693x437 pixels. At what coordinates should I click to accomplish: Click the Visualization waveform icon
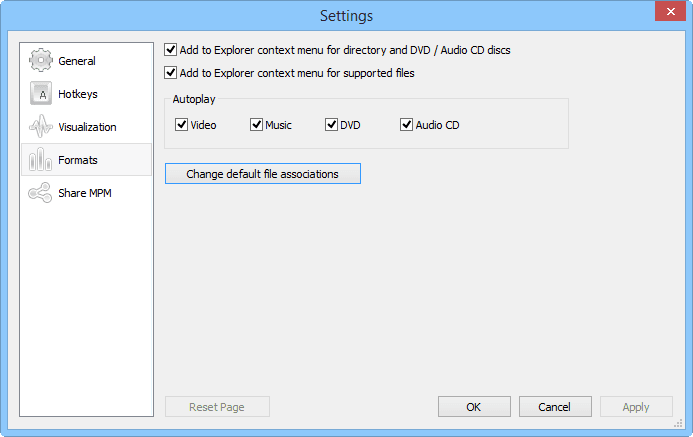(x=40, y=127)
